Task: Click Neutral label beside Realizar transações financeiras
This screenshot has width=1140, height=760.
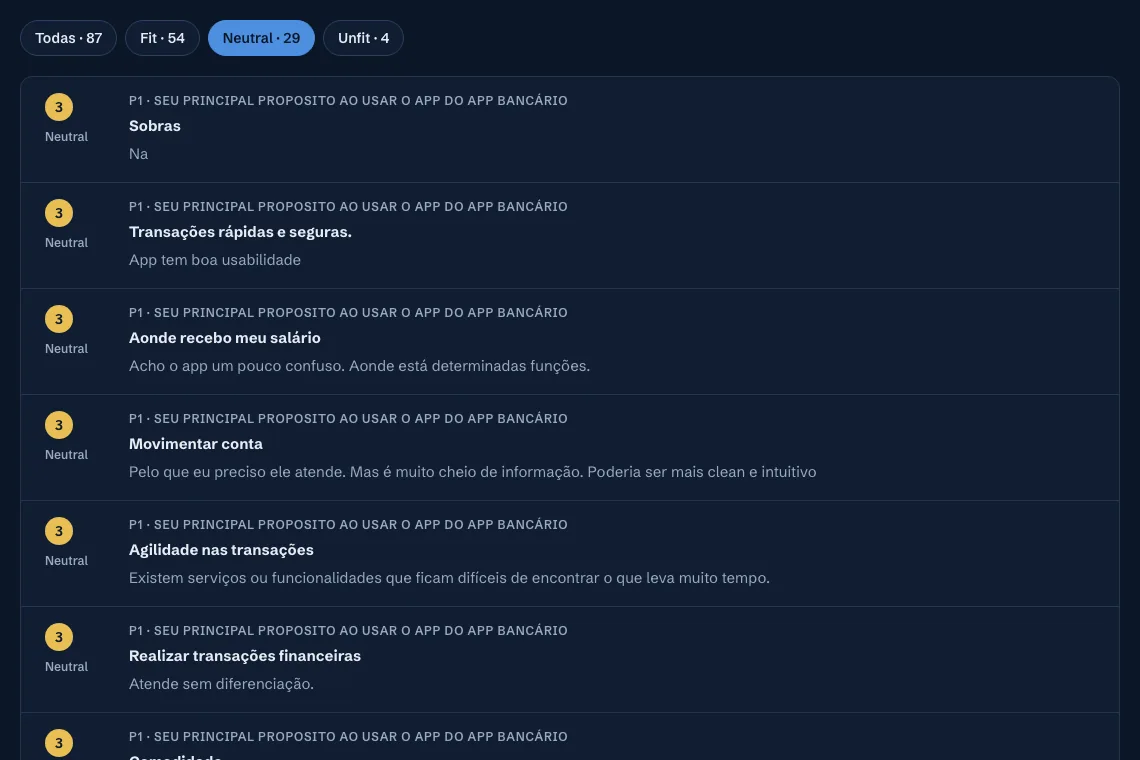Action: (x=66, y=668)
